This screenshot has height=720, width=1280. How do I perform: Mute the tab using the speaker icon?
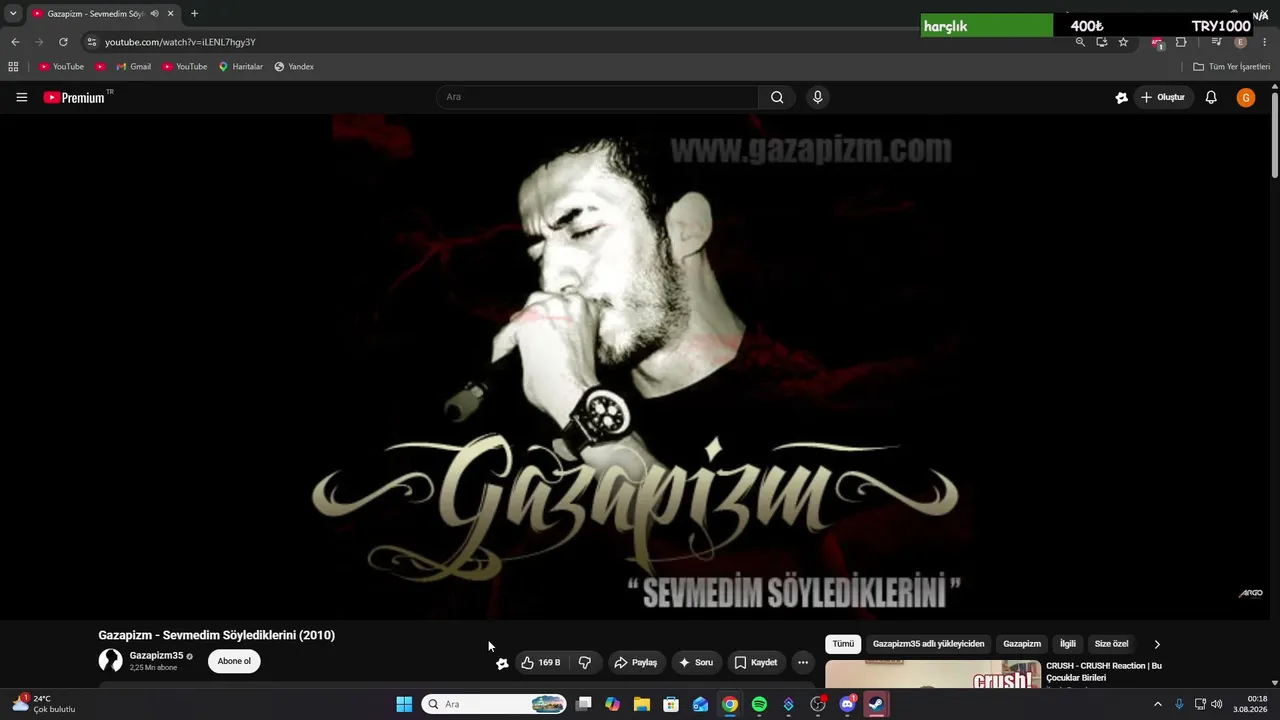point(154,14)
